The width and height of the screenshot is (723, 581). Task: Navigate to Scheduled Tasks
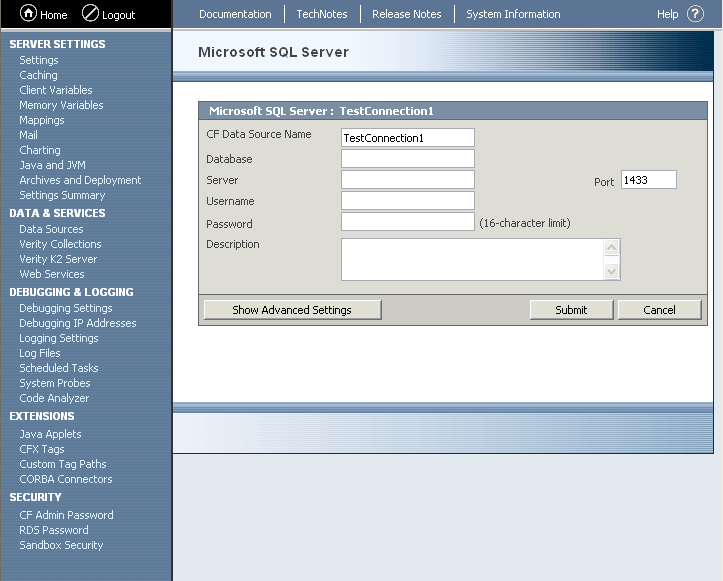point(59,368)
